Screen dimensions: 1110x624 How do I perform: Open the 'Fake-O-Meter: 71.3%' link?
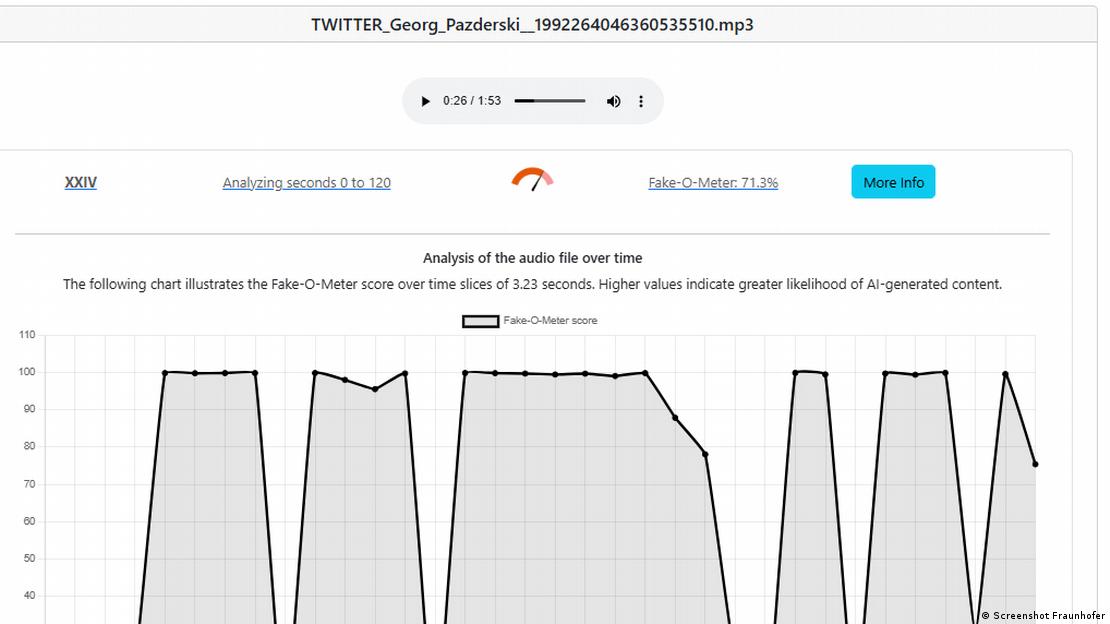(713, 182)
